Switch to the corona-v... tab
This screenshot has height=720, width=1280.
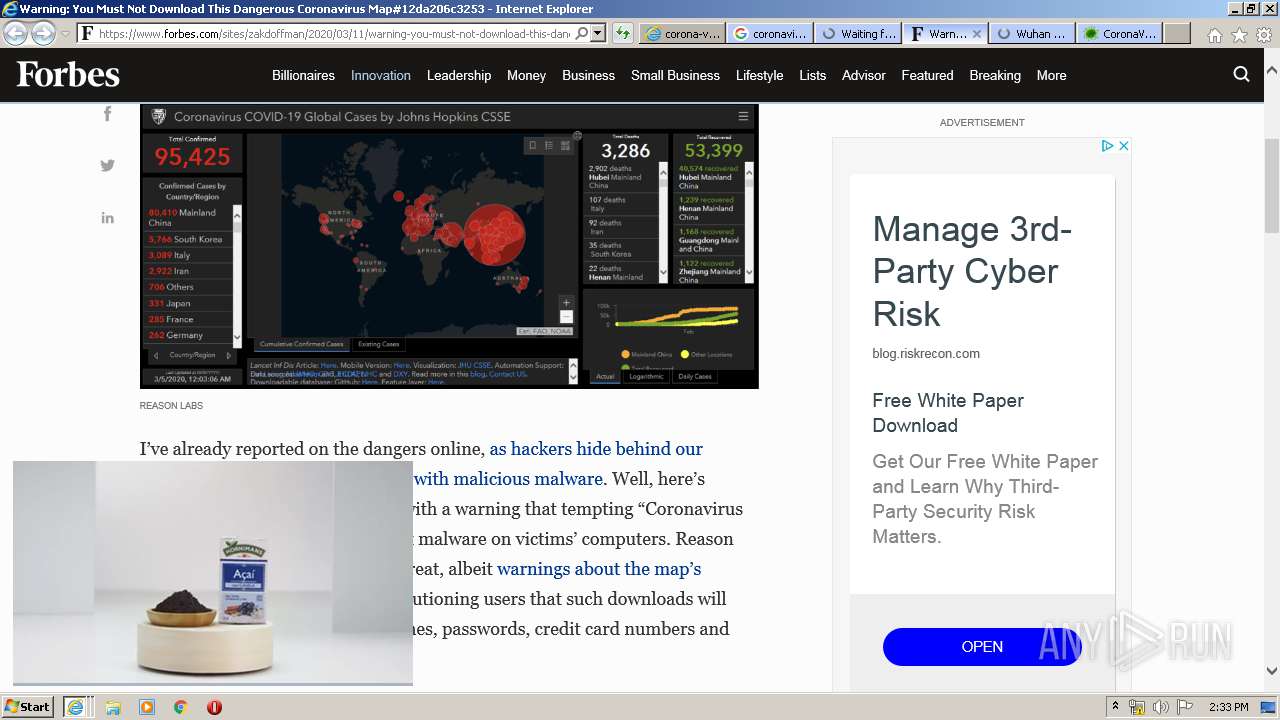click(682, 33)
